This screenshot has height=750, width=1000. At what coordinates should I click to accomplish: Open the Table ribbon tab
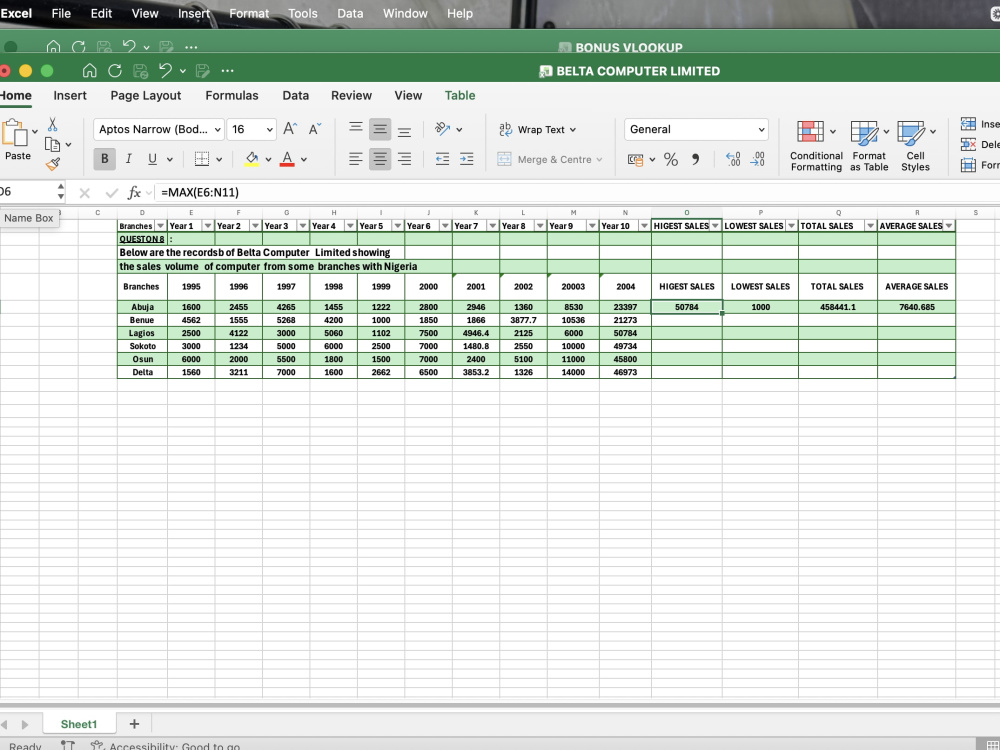point(460,96)
